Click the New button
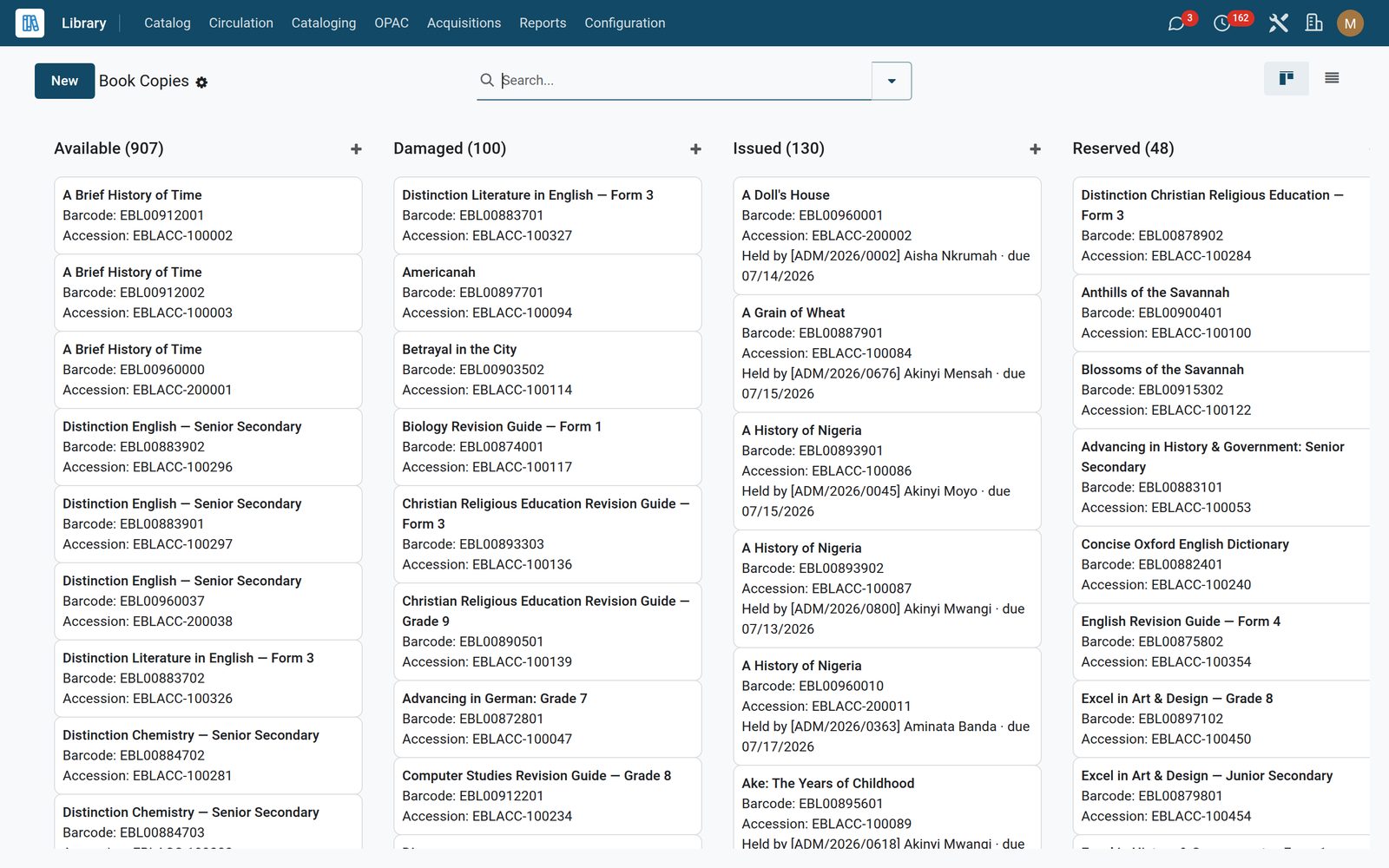Screen dimensions: 1389x868 65,81
